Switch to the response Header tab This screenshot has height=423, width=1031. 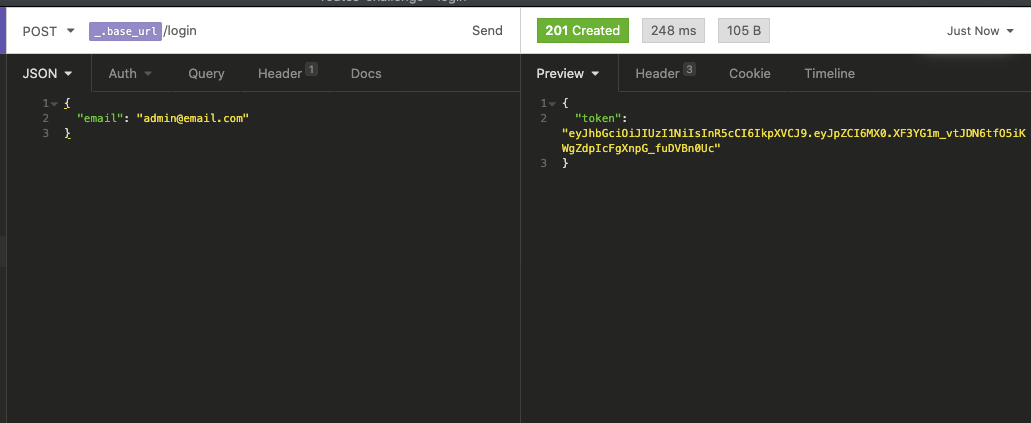pos(658,74)
